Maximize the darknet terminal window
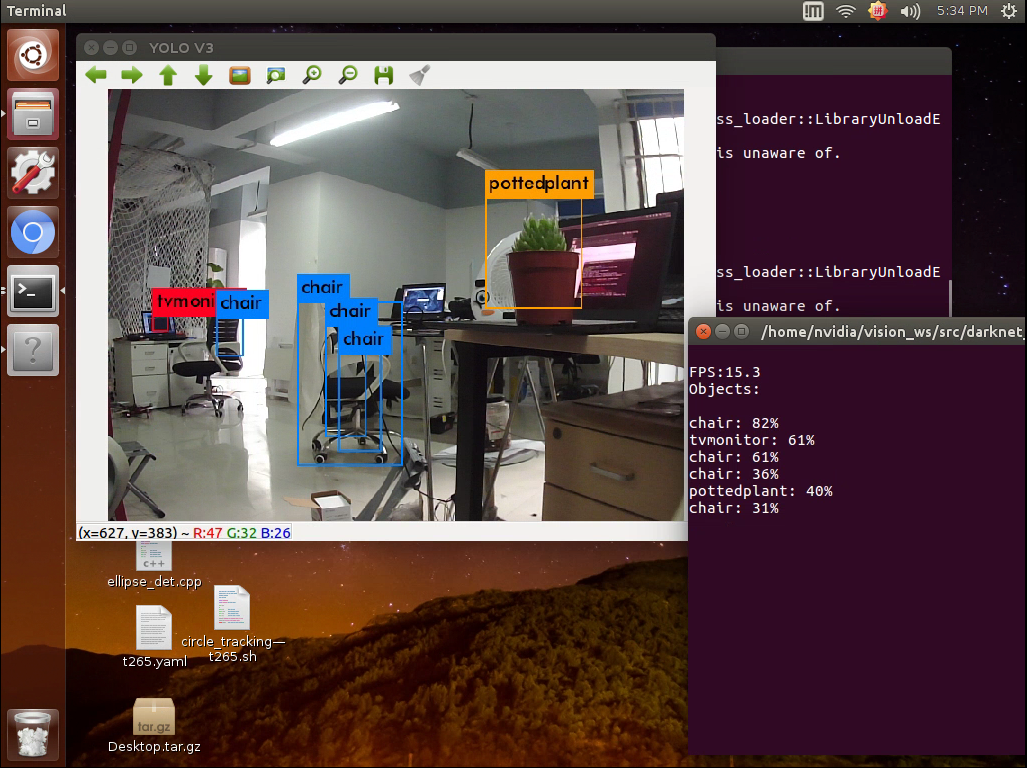Viewport: 1027px width, 768px height. coord(741,331)
